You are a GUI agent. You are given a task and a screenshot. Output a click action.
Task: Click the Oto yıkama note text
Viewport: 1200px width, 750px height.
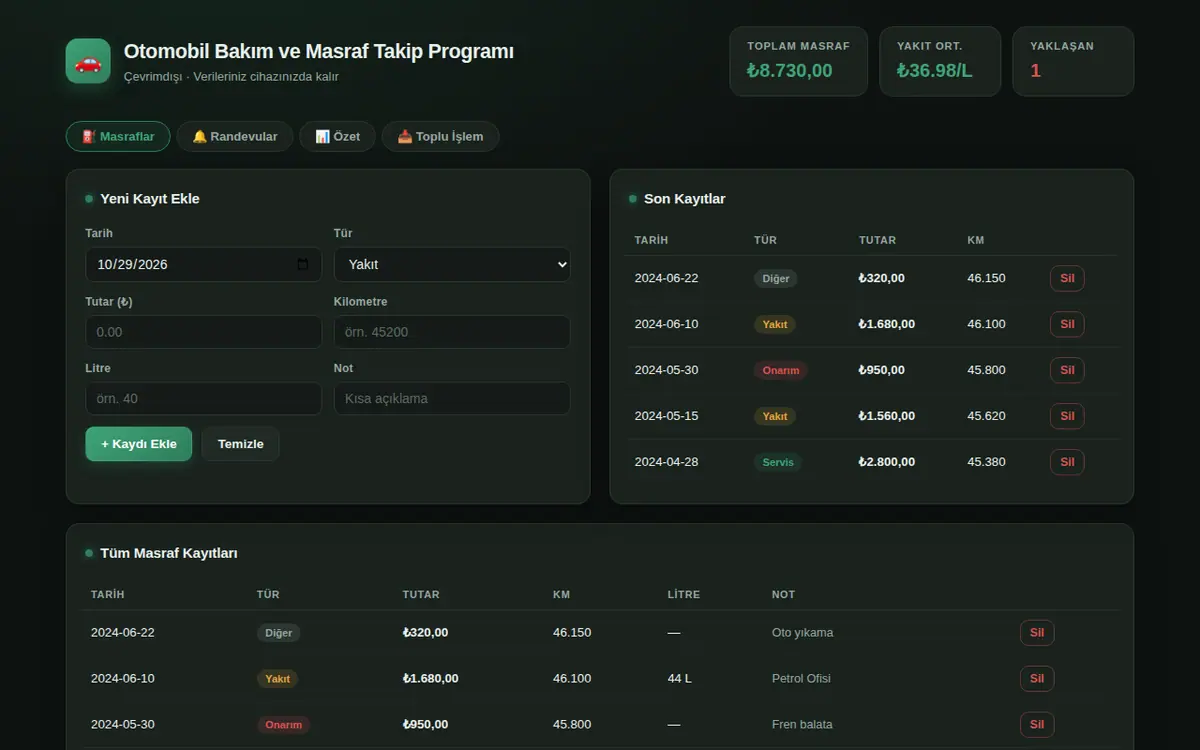[x=803, y=633]
